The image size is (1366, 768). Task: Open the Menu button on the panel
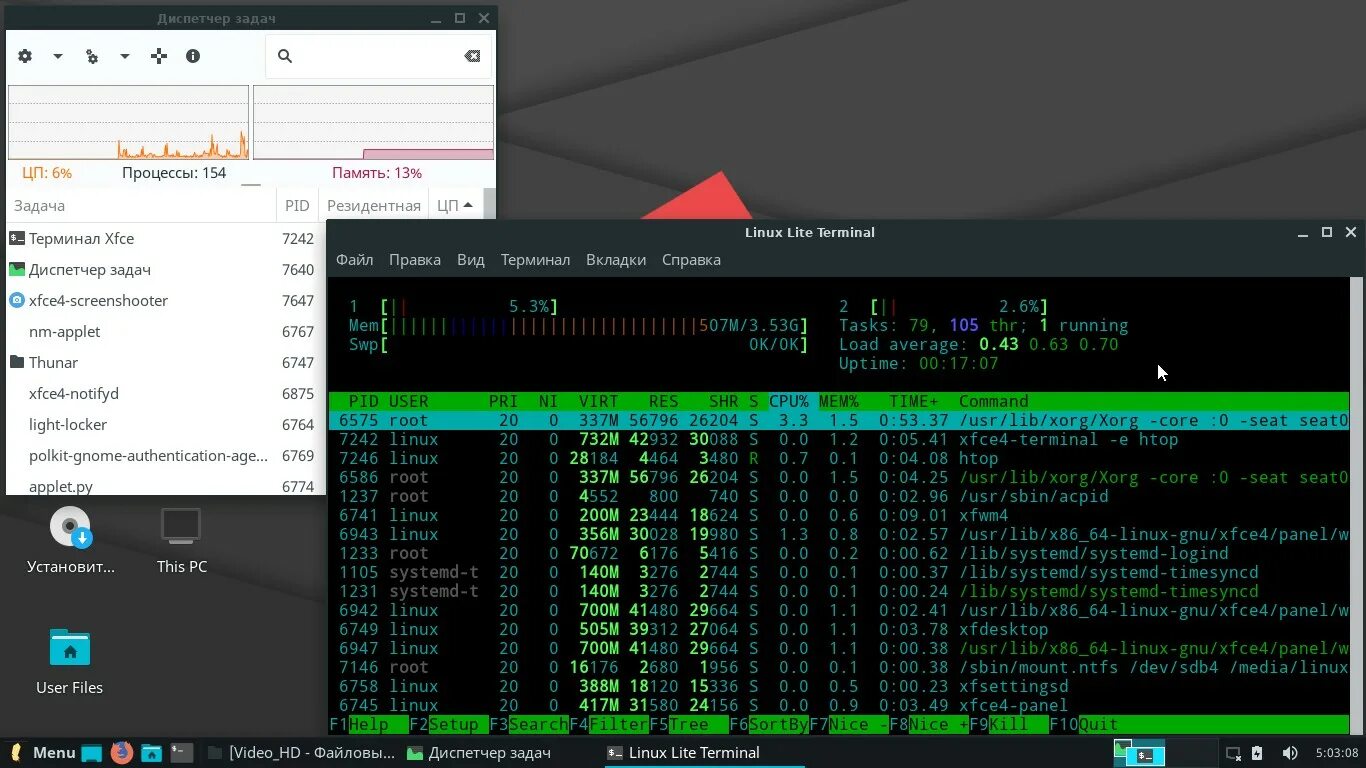pos(42,752)
